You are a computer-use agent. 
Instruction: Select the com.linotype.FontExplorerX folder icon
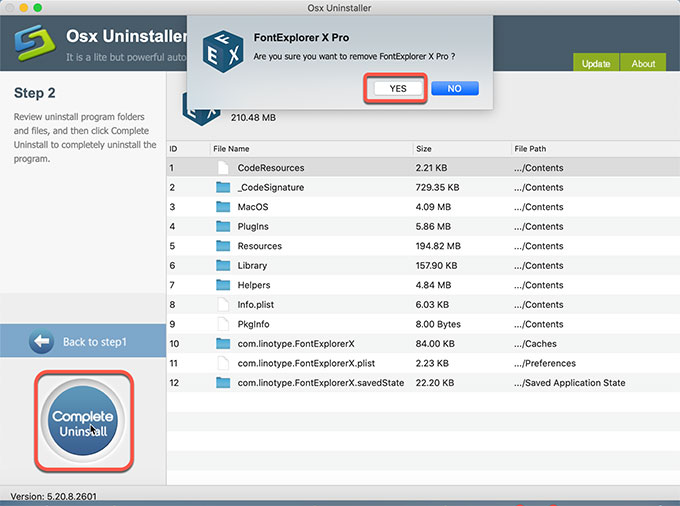(x=223, y=343)
